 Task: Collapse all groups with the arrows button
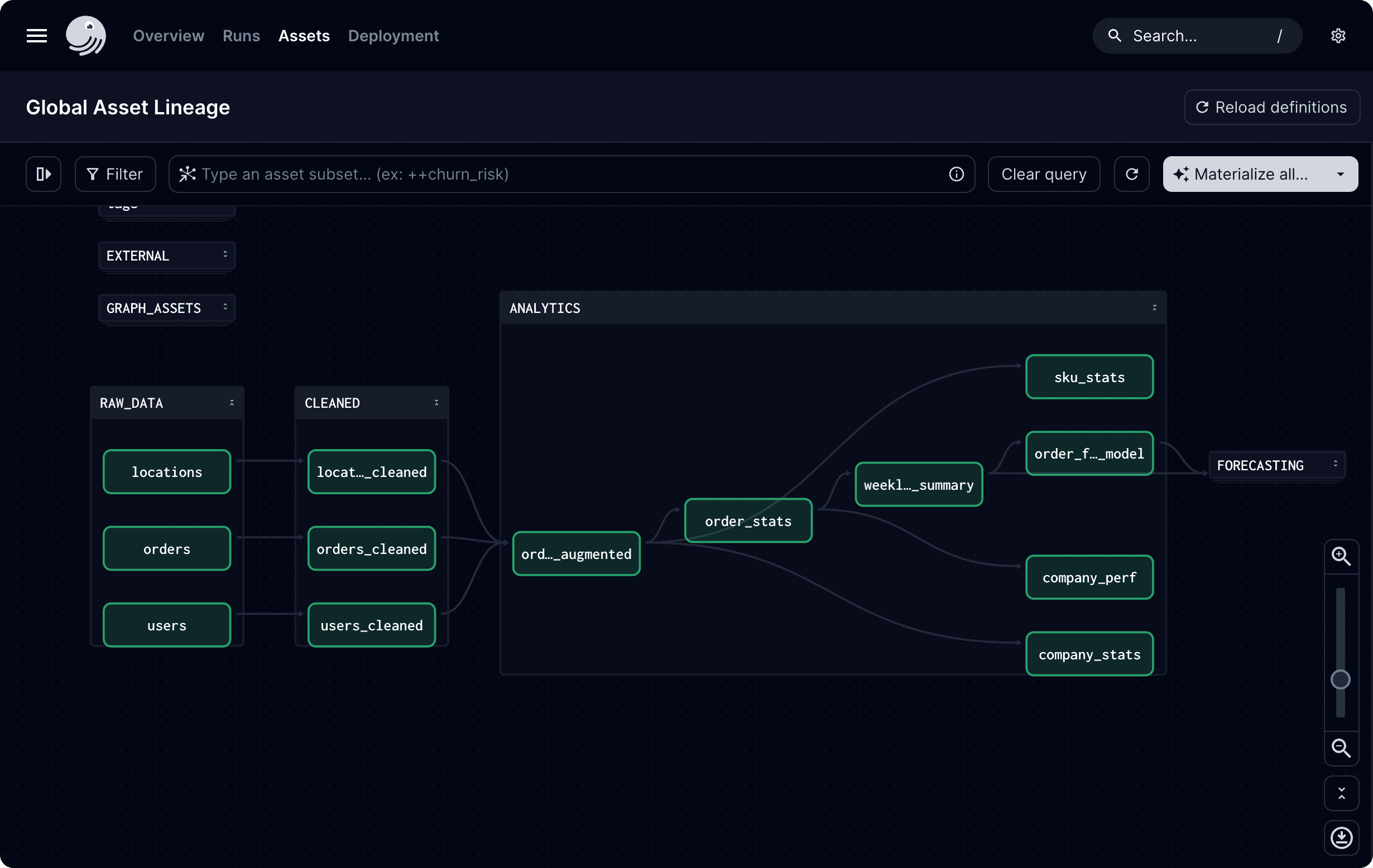click(1341, 793)
